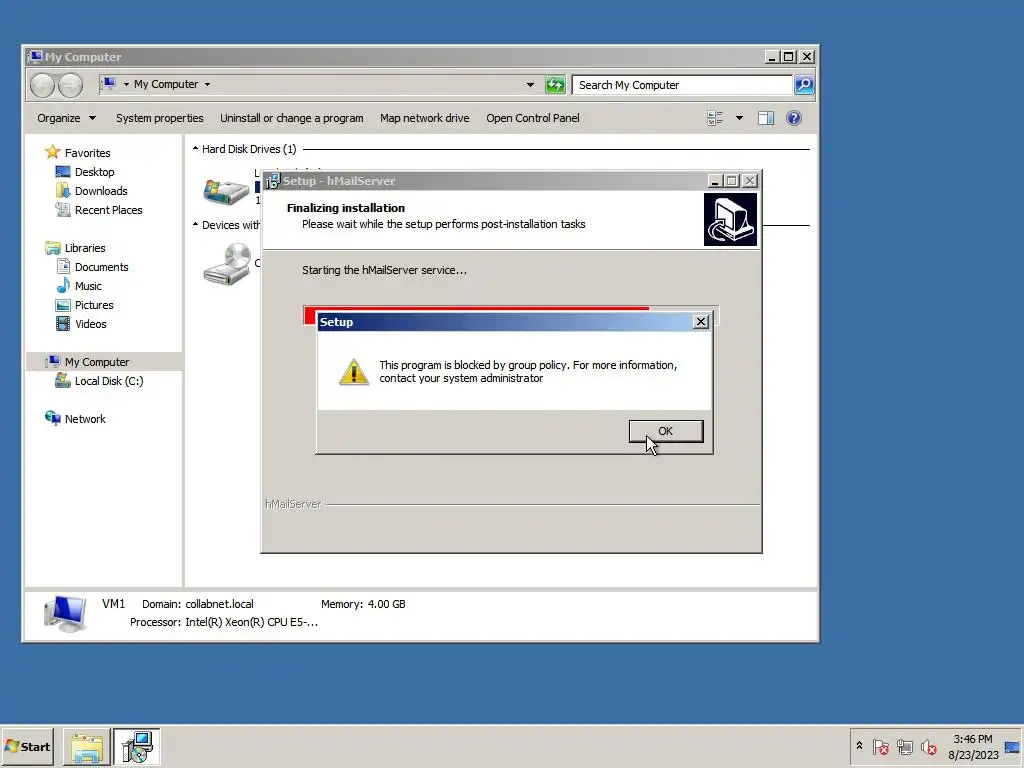Image resolution: width=1024 pixels, height=768 pixels.
Task: Click the hMailServer installer logo image
Action: pos(730,219)
